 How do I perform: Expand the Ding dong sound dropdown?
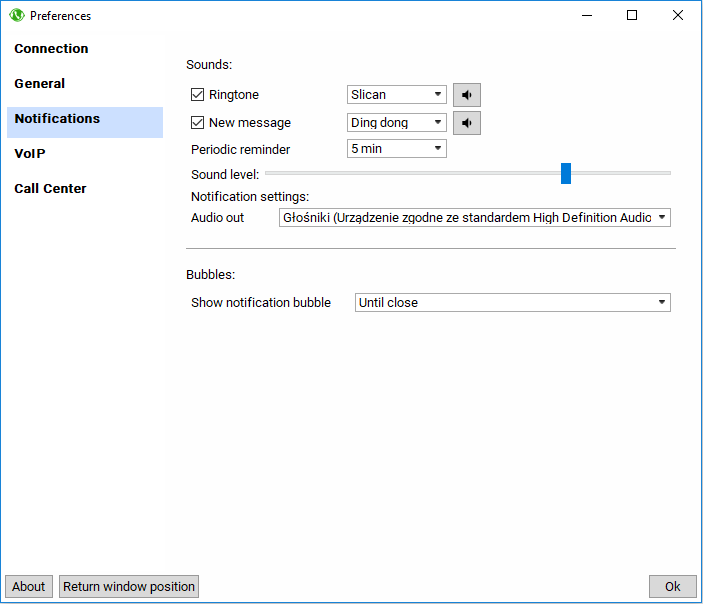396,123
